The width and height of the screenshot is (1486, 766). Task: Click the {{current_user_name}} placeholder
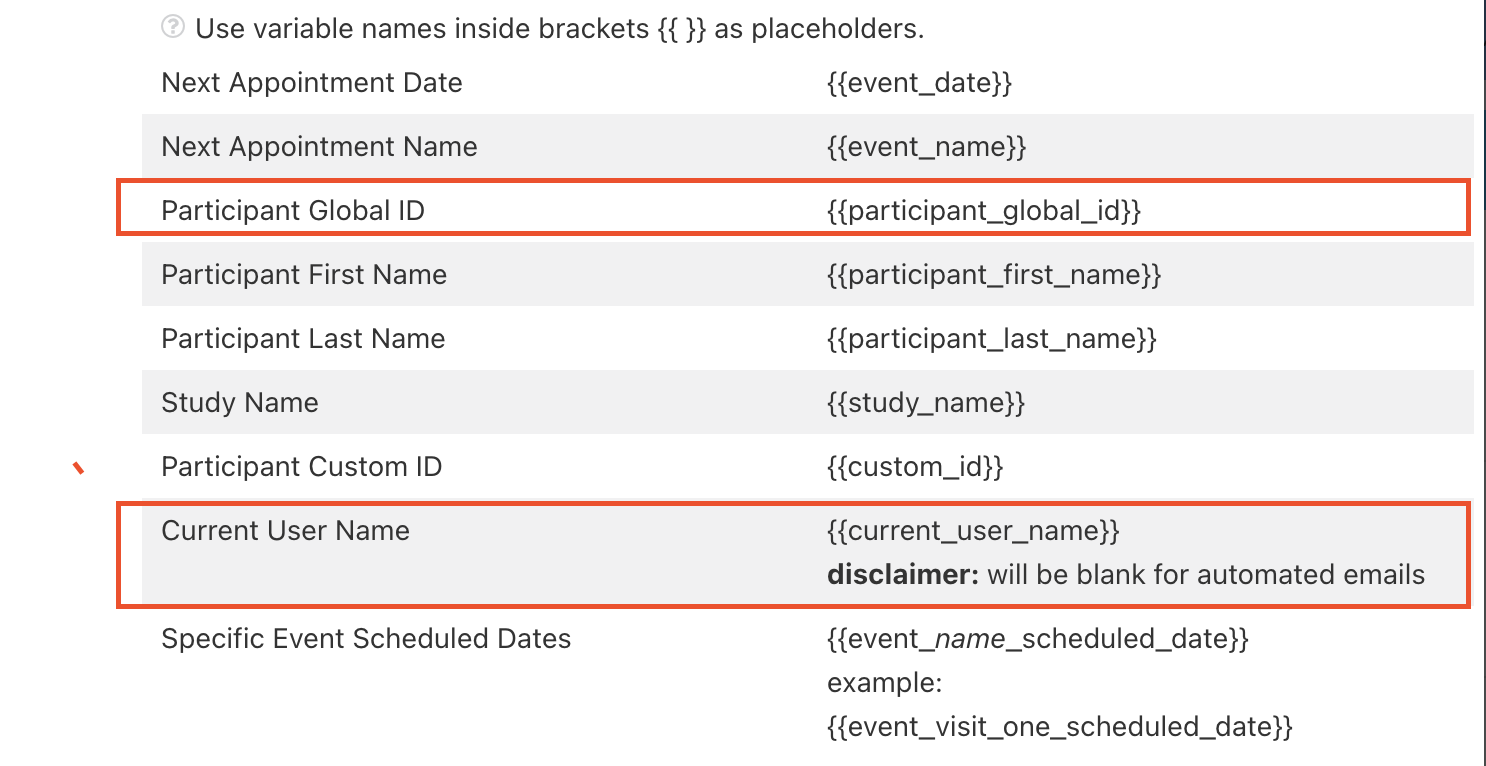973,531
